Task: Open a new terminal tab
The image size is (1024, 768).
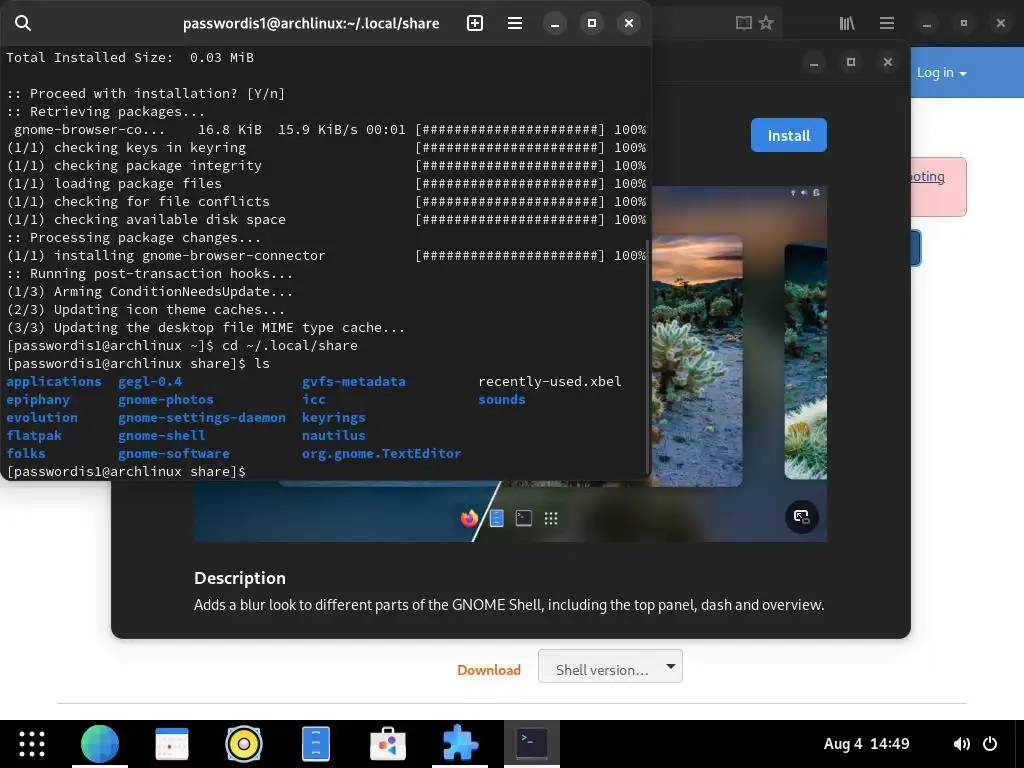Action: point(475,24)
